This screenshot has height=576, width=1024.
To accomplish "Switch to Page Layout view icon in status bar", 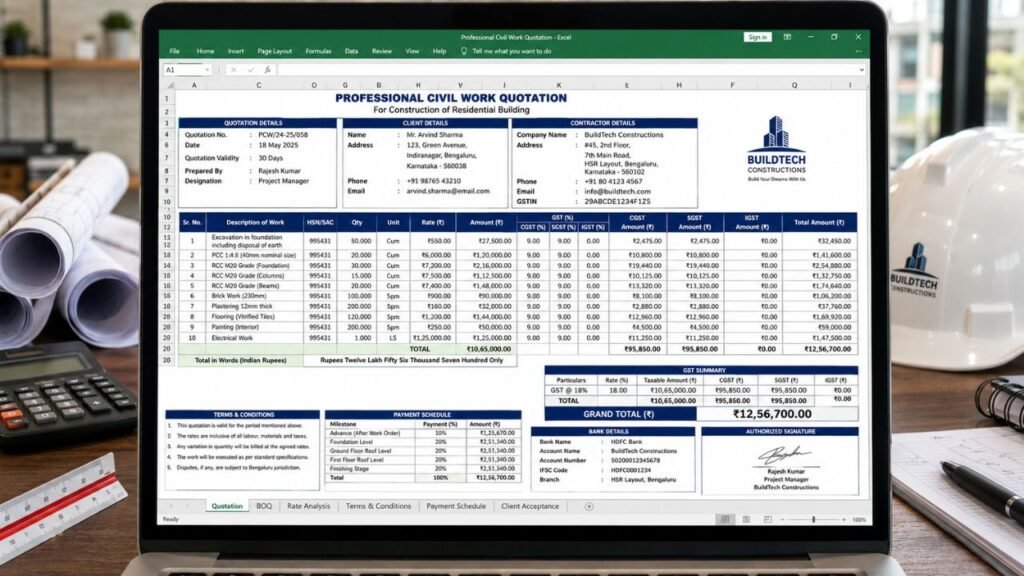I will click(x=746, y=519).
